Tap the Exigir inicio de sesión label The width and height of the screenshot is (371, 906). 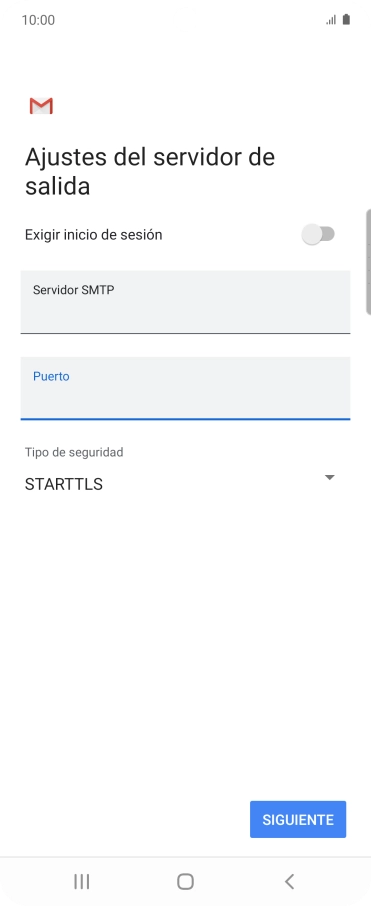coord(94,235)
